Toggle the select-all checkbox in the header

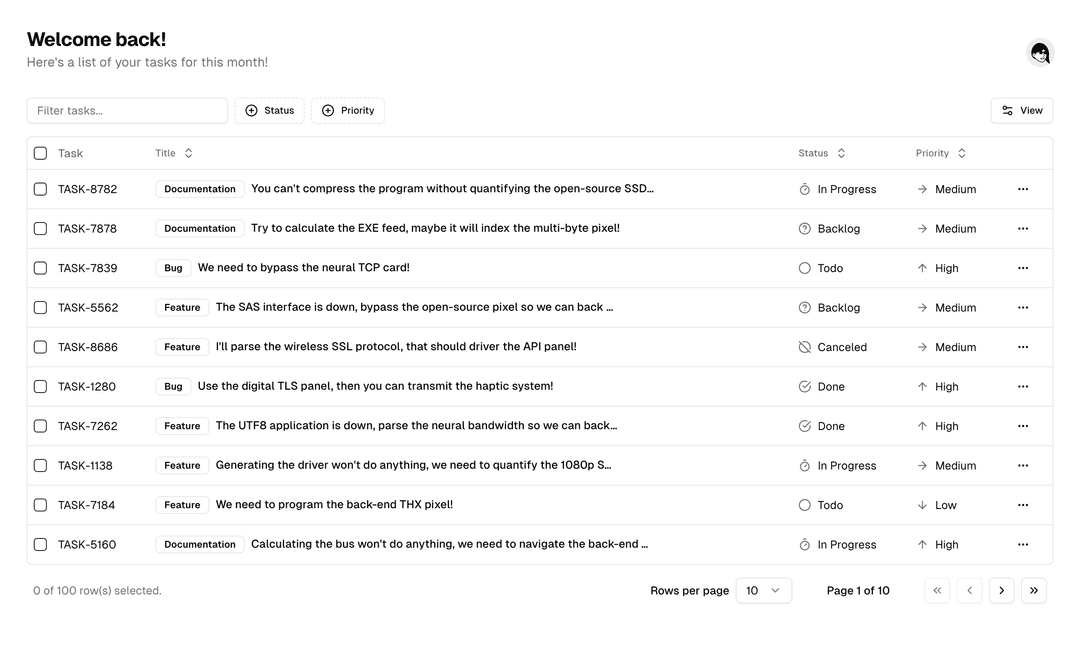click(x=40, y=153)
